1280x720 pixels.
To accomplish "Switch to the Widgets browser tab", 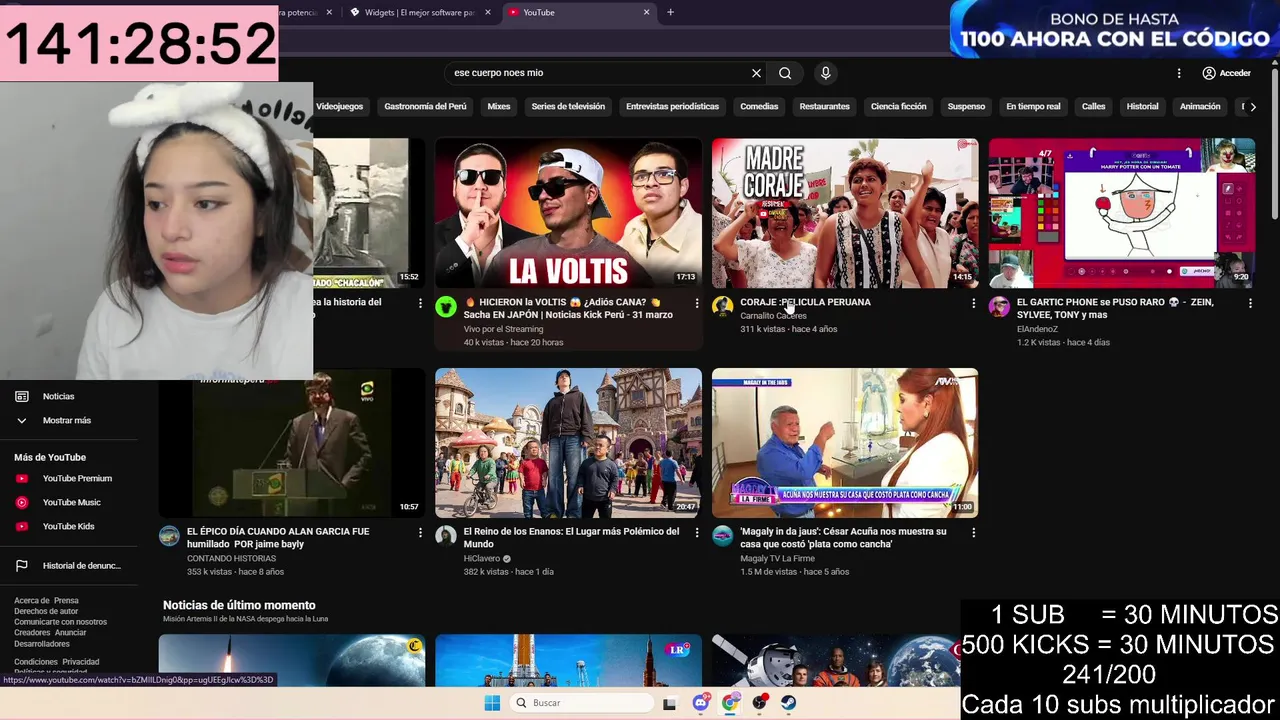I will pyautogui.click(x=420, y=12).
